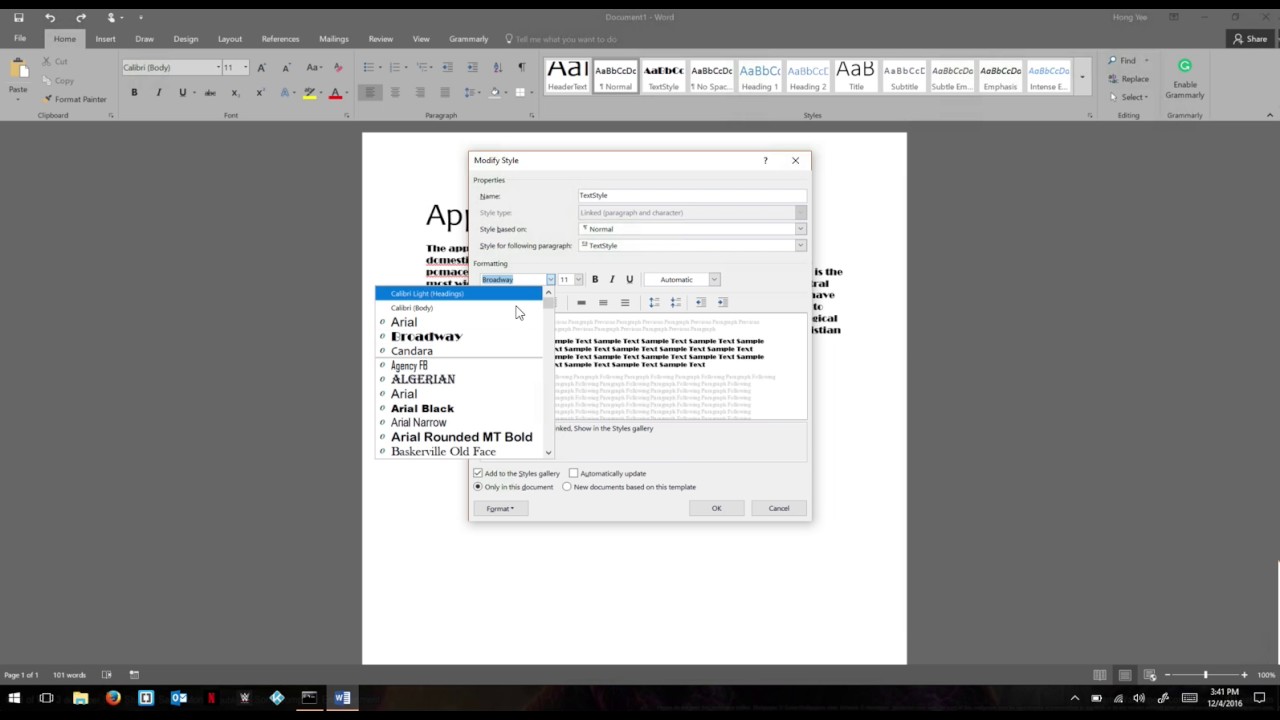Apply Underline in Modify Style dialog
The height and width of the screenshot is (720, 1280).
coord(629,280)
